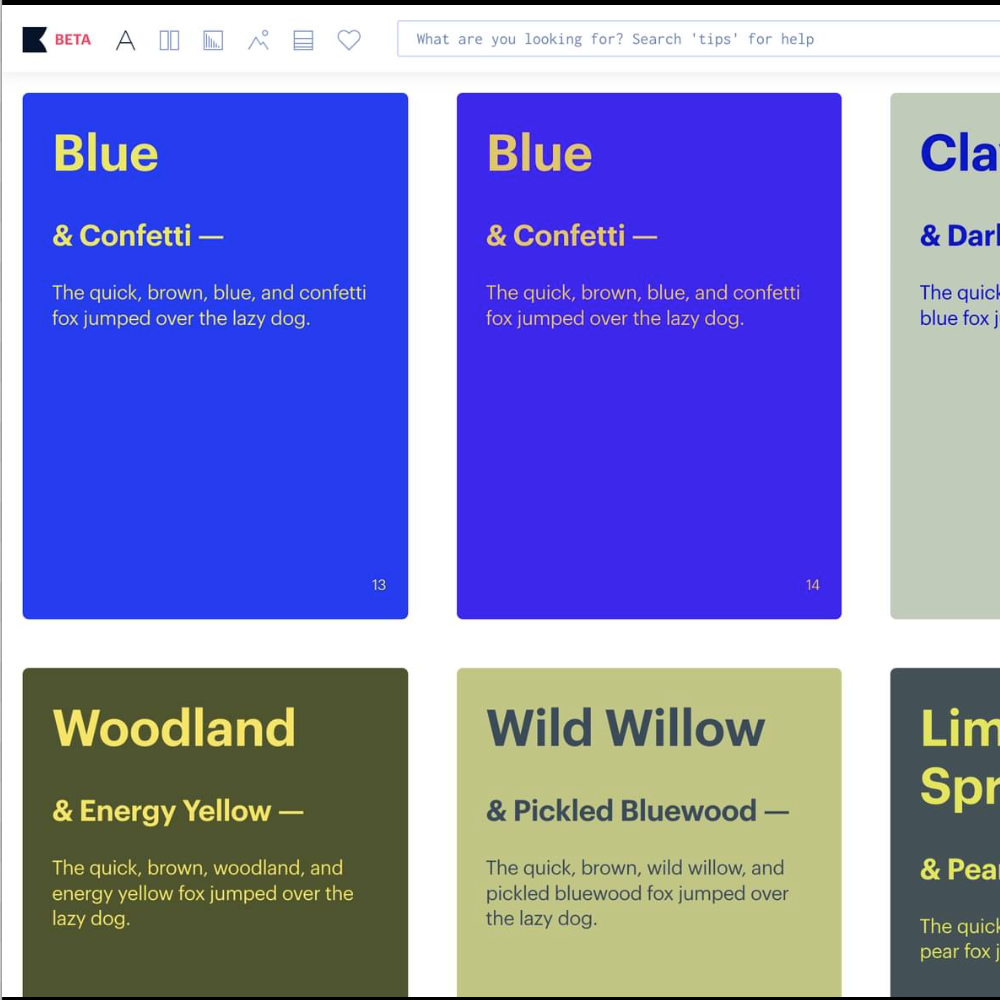The width and height of the screenshot is (1000, 1000).
Task: Select the Palette stacked-lines view icon
Action: pyautogui.click(x=303, y=39)
